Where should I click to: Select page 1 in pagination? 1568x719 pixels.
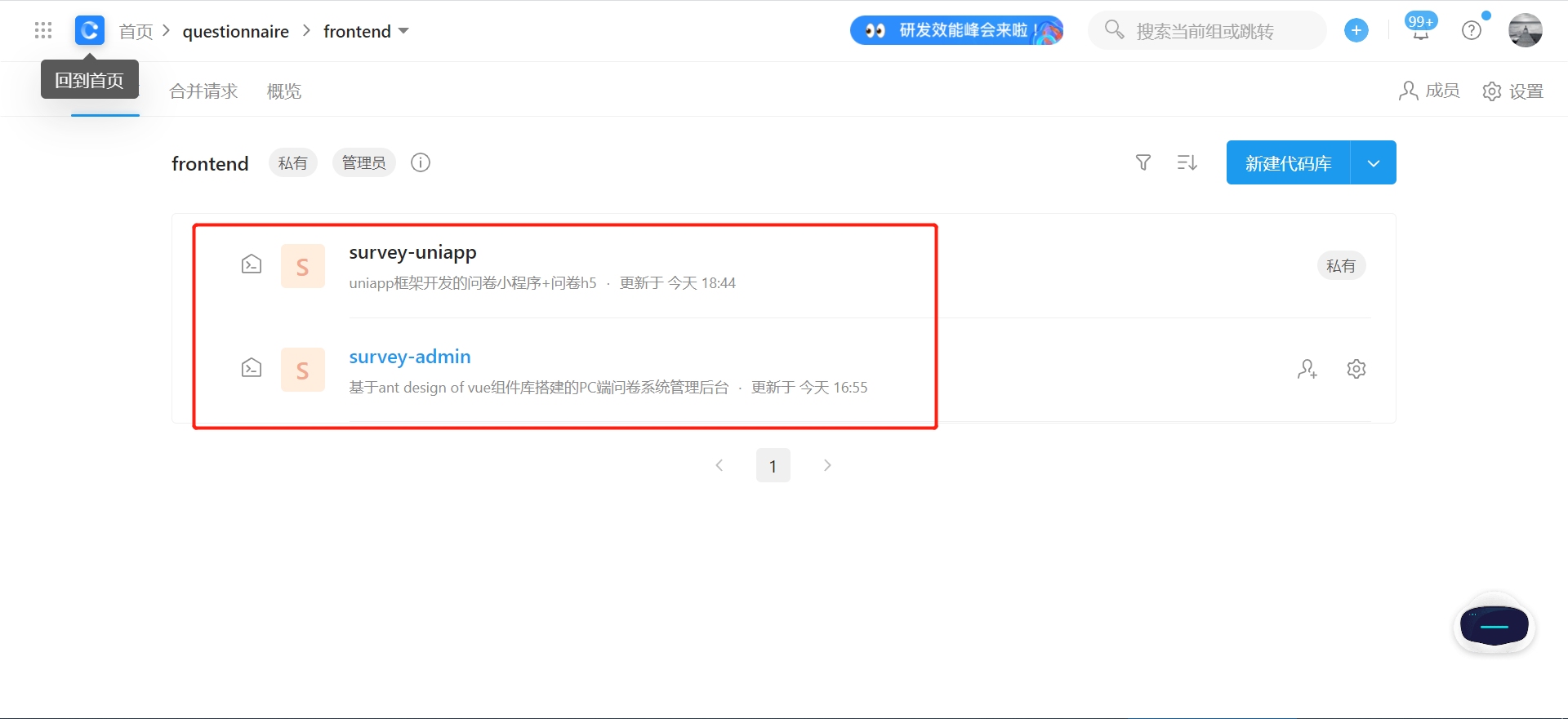click(773, 465)
